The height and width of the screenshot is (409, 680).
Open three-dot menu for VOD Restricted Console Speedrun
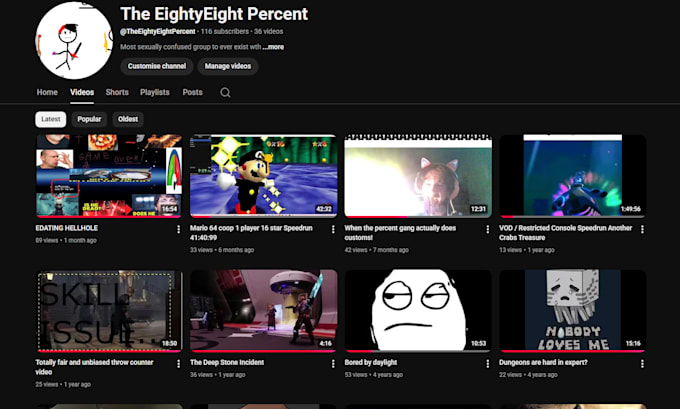click(x=642, y=229)
